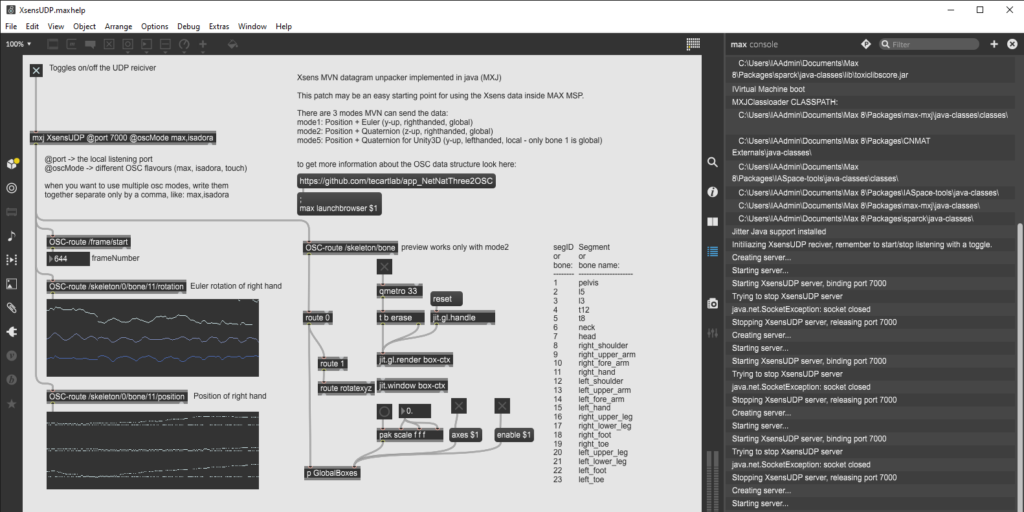Open the reference book icon

(712, 221)
